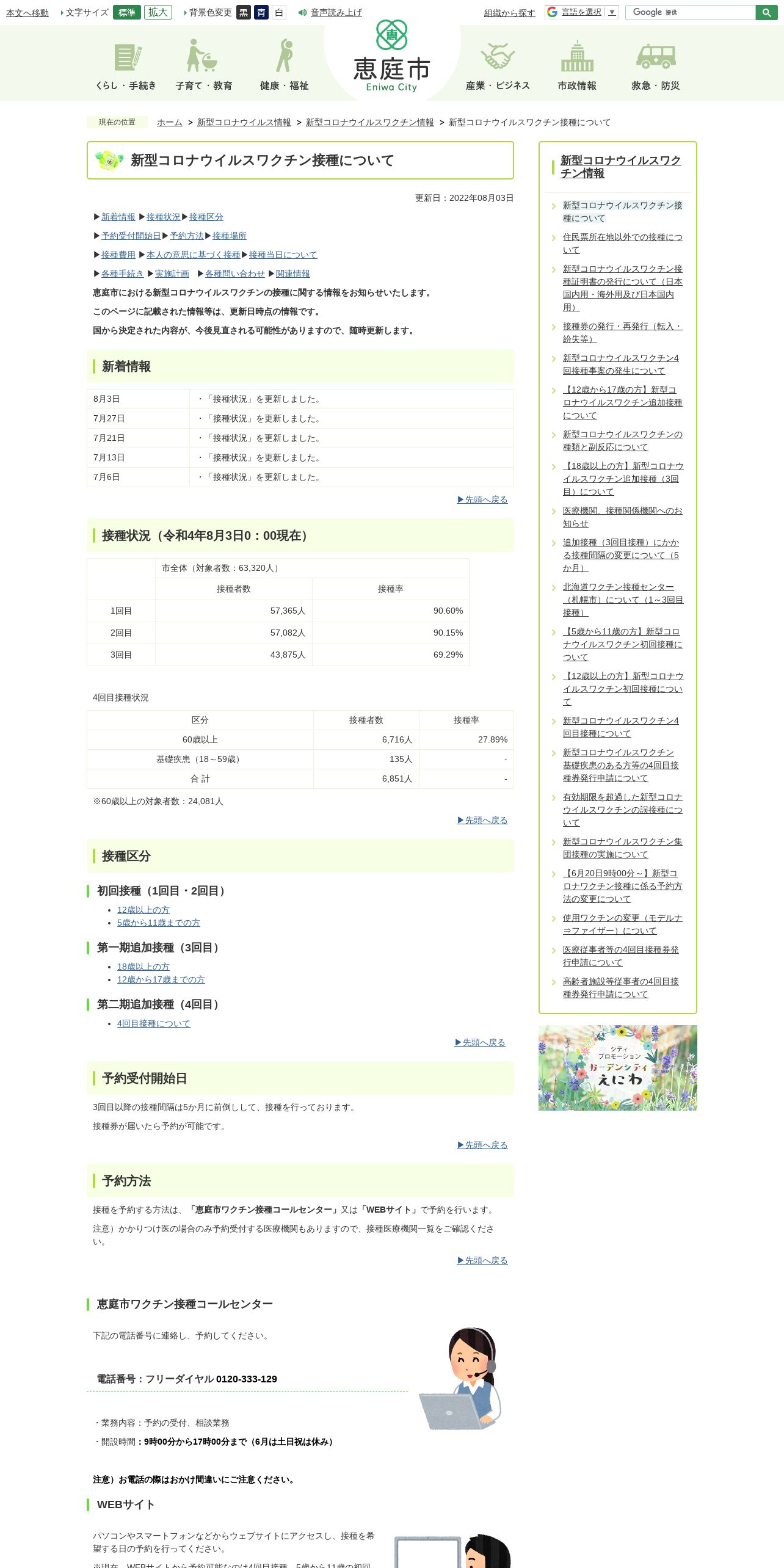Open sidebar link 新型コロナウイルスワクチン集団接種の実施について

pyautogui.click(x=623, y=848)
